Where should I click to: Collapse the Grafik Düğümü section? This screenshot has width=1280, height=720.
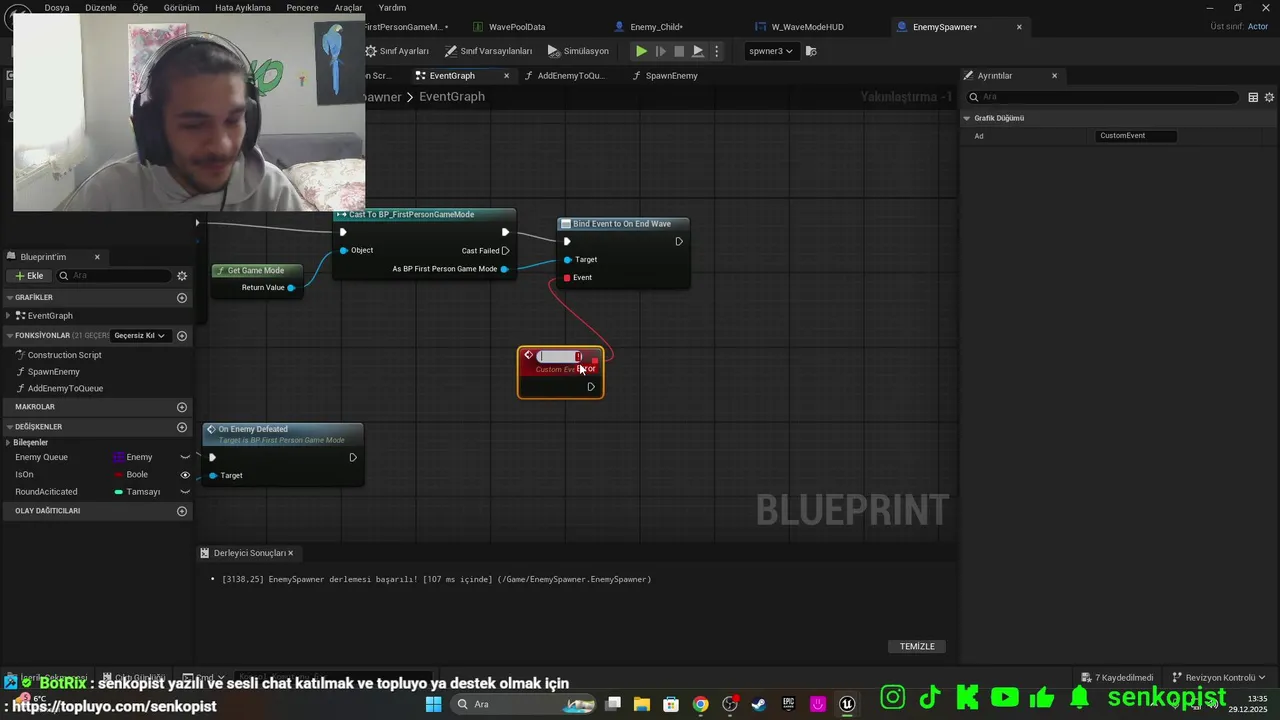click(x=967, y=118)
